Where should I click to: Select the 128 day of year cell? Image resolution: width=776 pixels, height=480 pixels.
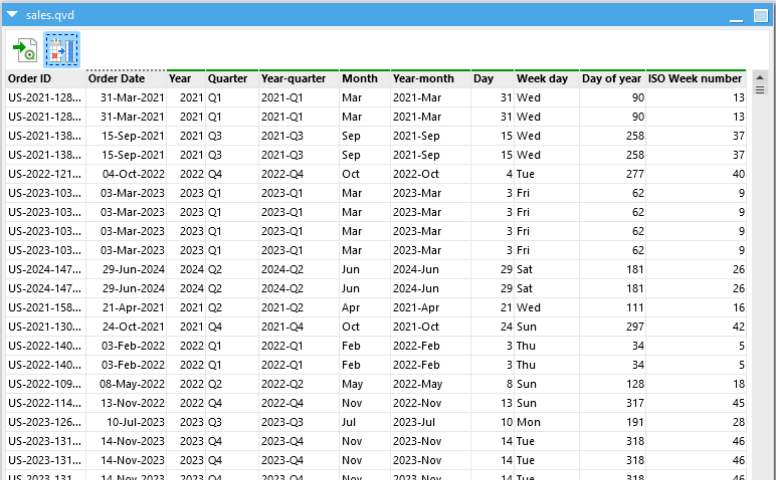coord(612,384)
